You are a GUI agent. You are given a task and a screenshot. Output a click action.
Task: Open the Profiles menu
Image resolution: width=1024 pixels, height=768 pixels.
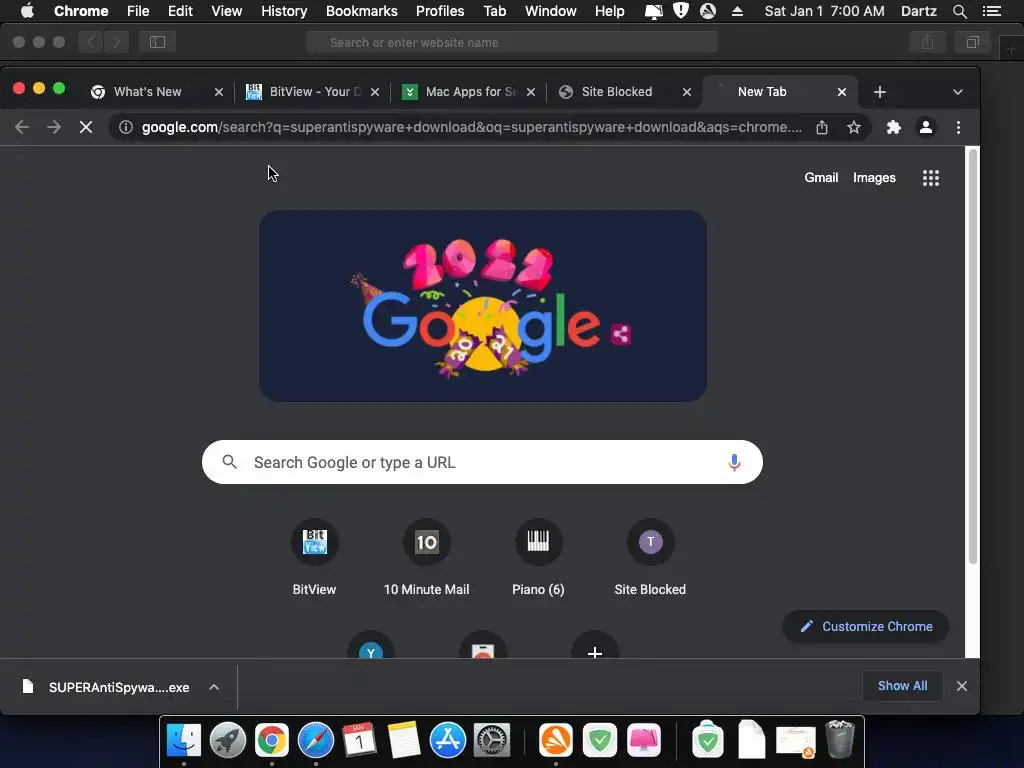pyautogui.click(x=440, y=11)
